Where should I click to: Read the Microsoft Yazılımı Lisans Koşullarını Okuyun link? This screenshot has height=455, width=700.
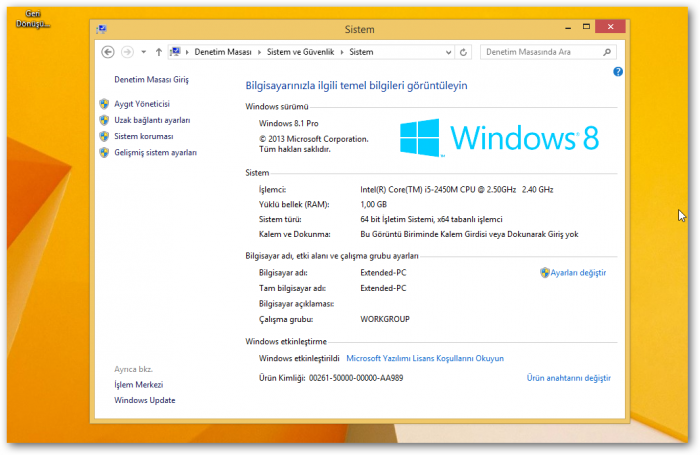[425, 358]
